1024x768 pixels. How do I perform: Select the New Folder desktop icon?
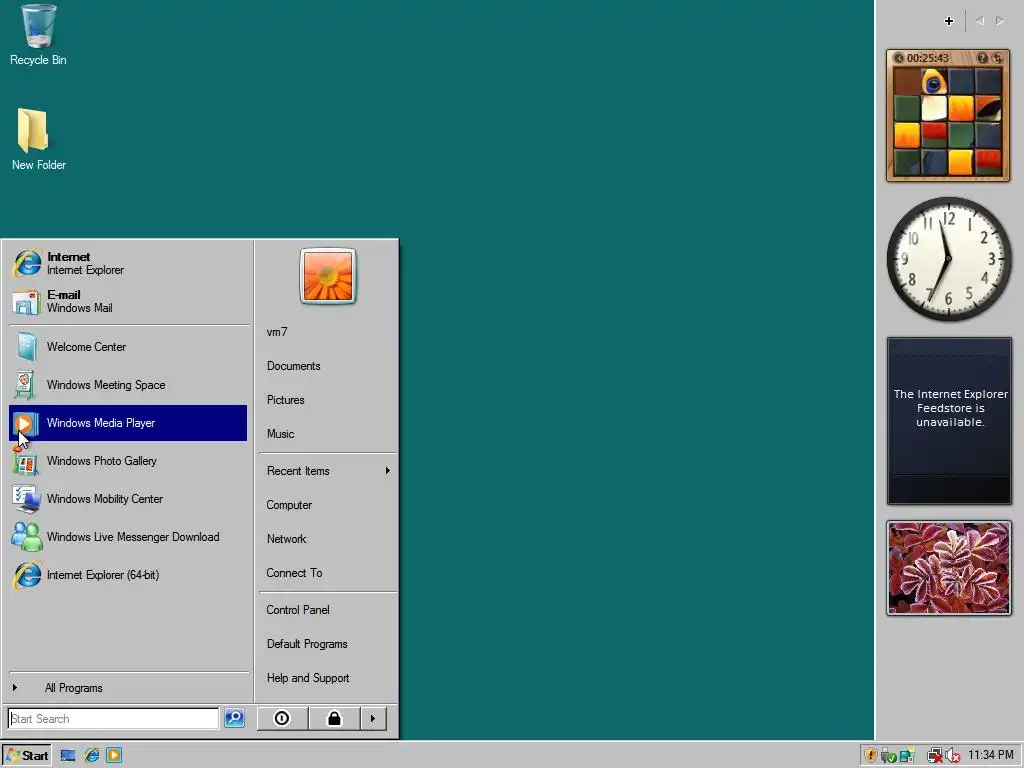point(38,140)
